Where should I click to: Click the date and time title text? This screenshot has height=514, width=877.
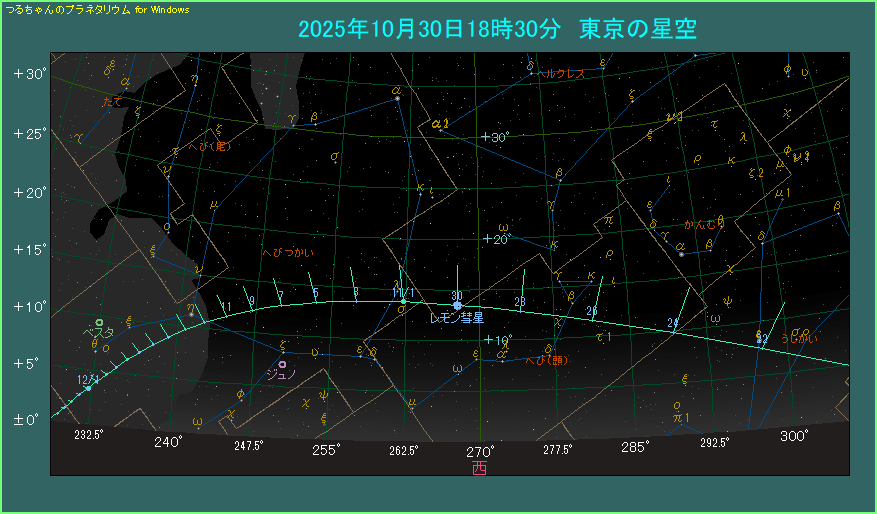497,30
